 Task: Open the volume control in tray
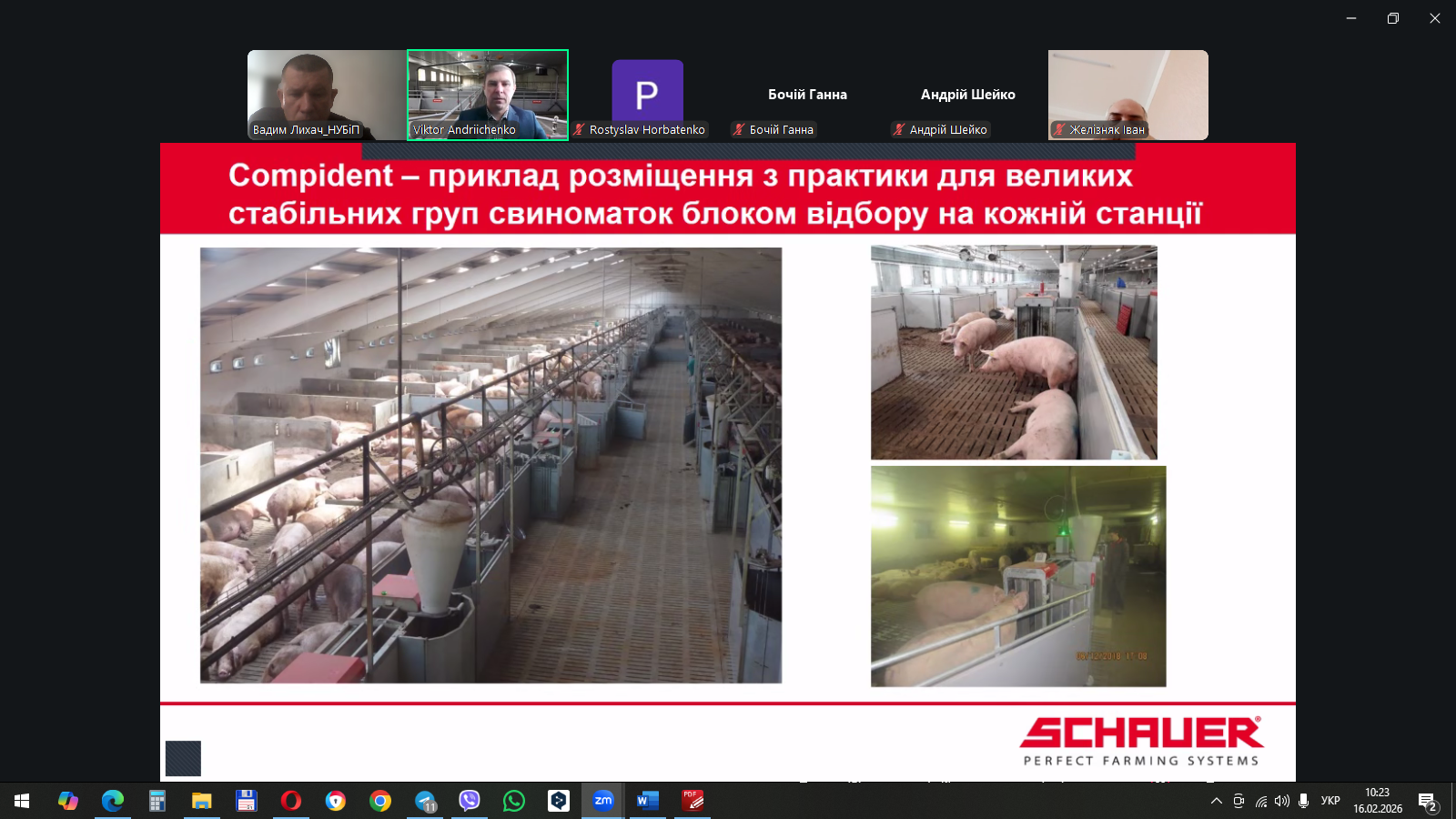[1282, 801]
